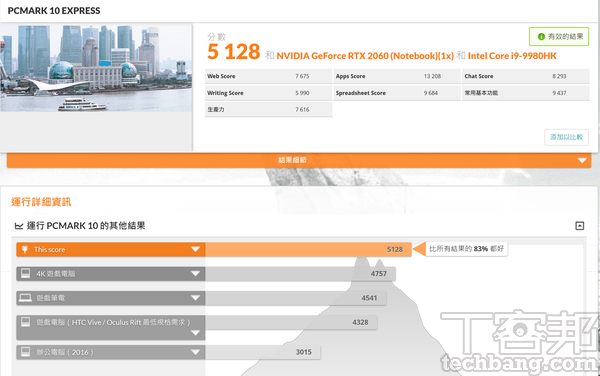Click the 3015 score bar
Screen dimensions: 600x376
[263, 352]
